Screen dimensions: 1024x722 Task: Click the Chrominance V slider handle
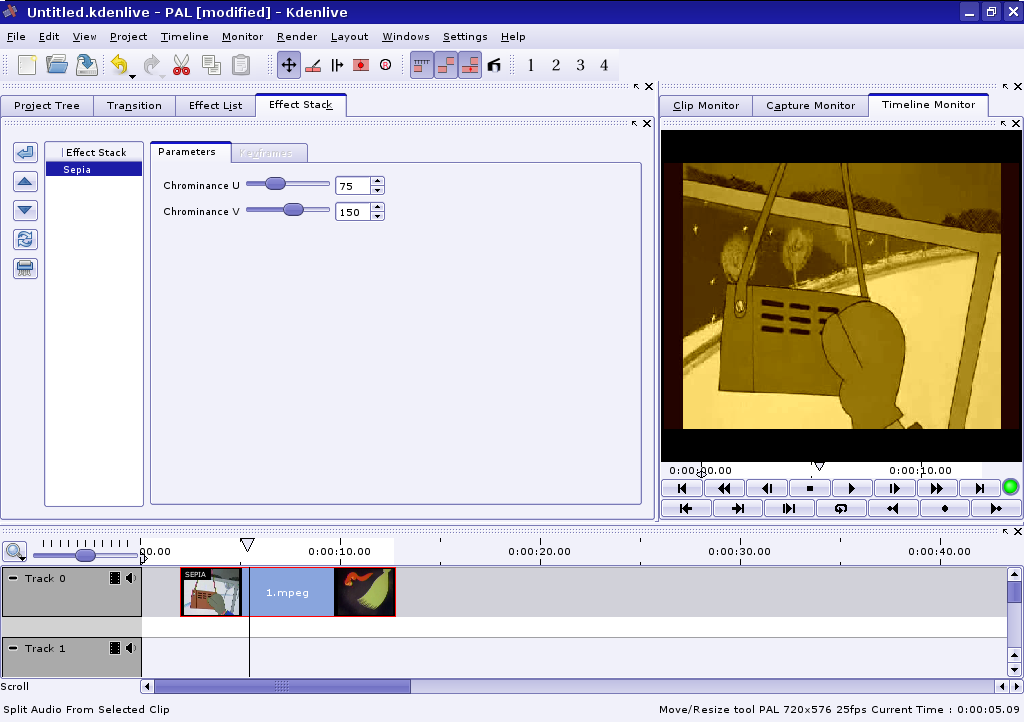[x=293, y=210]
